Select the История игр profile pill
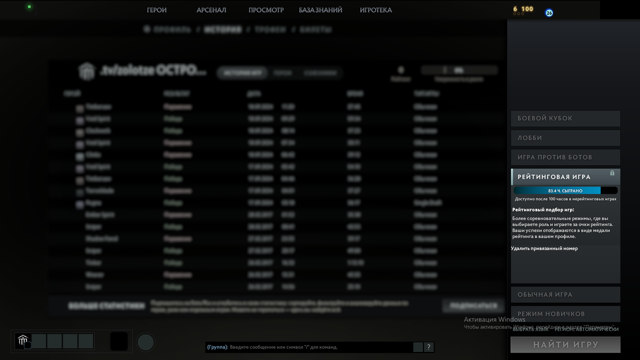Image resolution: width=640 pixels, height=360 pixels. tap(242, 73)
